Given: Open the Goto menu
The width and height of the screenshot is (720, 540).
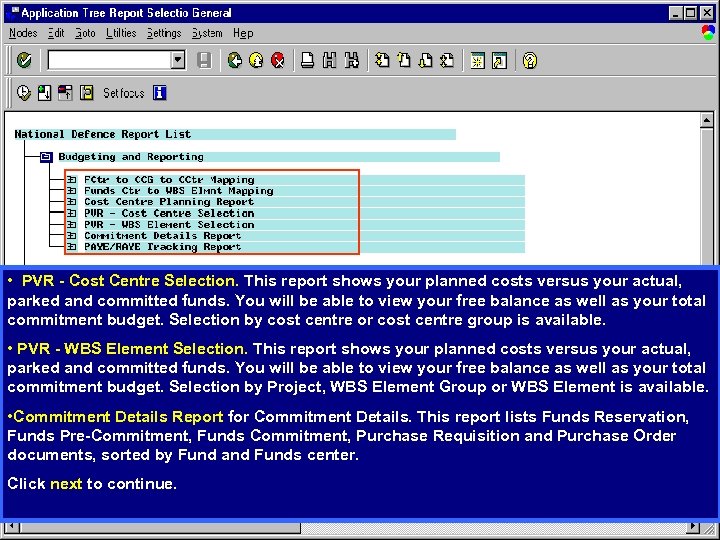Looking at the screenshot, I should tap(85, 33).
